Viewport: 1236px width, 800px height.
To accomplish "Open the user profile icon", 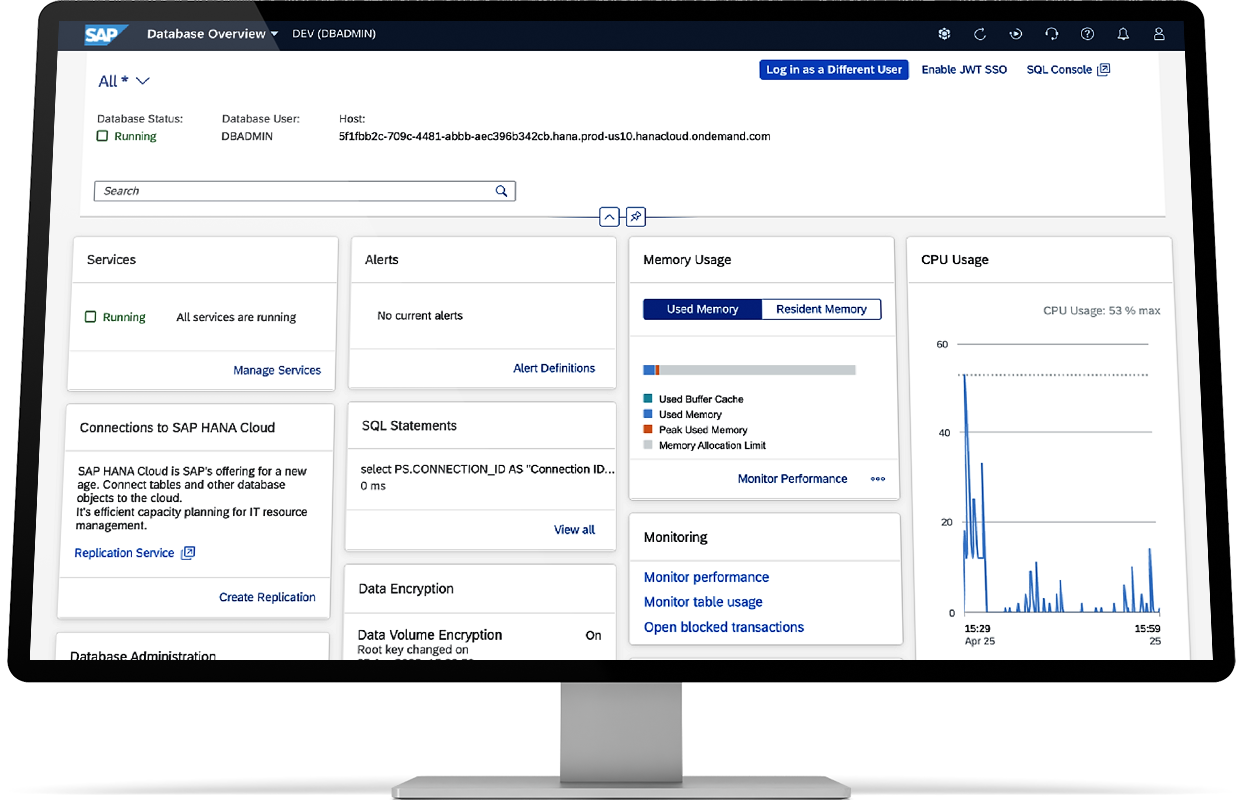I will (x=1160, y=34).
